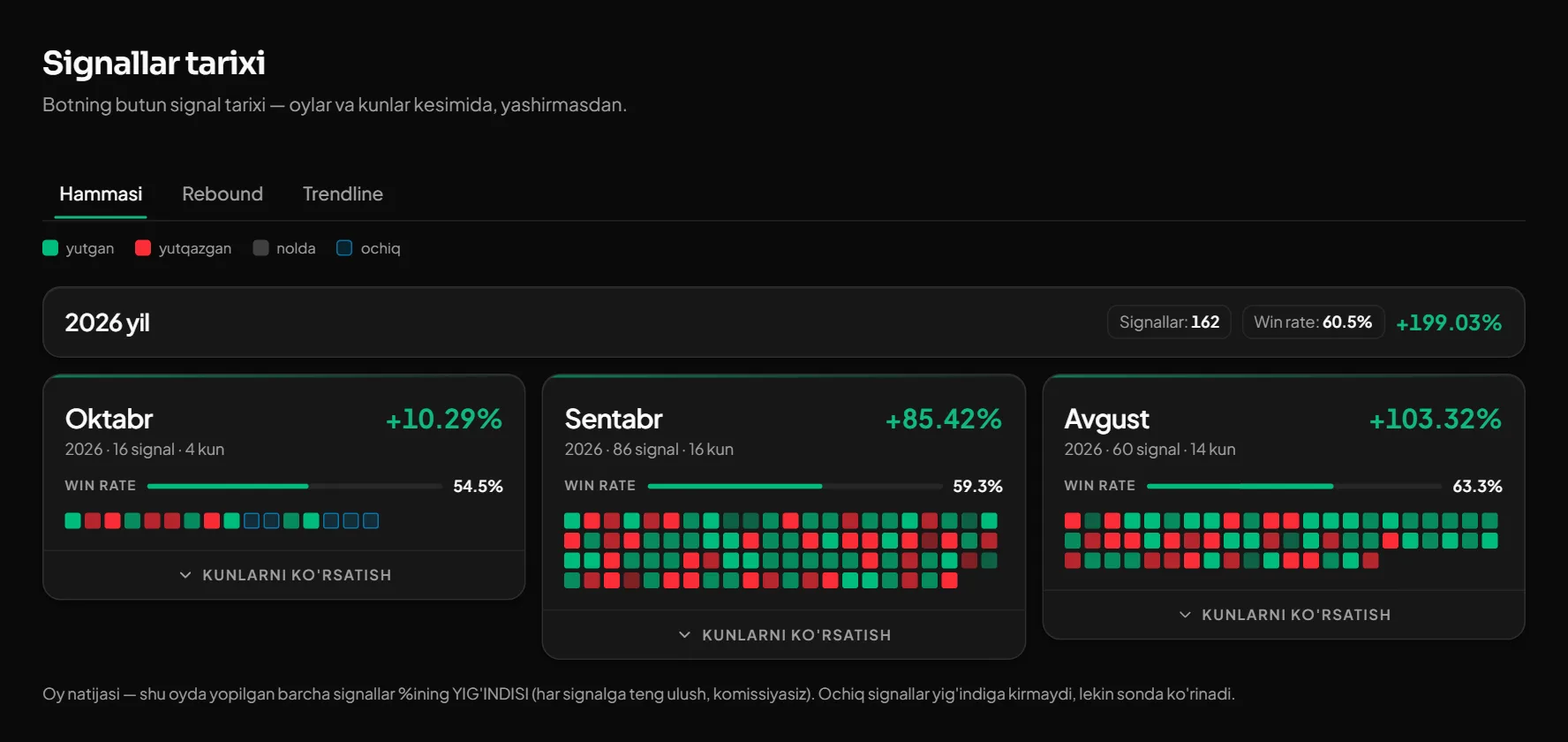
Task: Click the green yutgan legend swatch
Action: pos(50,248)
